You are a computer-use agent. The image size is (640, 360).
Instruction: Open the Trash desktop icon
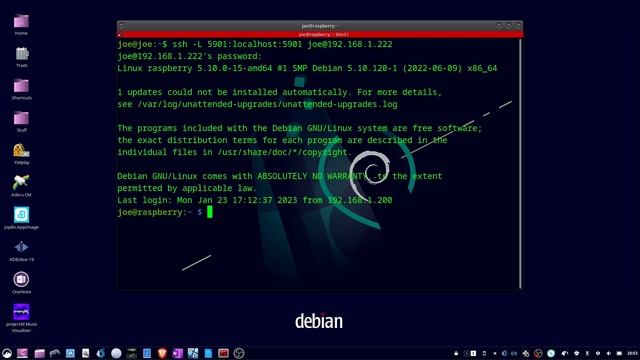[22, 53]
